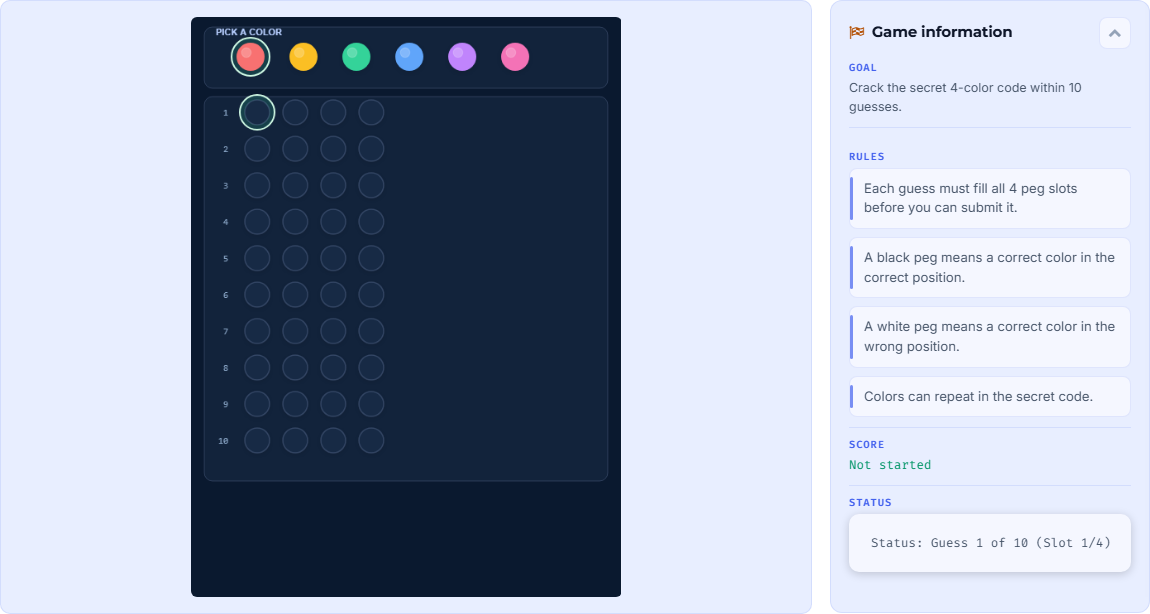This screenshot has height=614, width=1150.
Task: Click the rule explaining black pegs
Action: (989, 268)
